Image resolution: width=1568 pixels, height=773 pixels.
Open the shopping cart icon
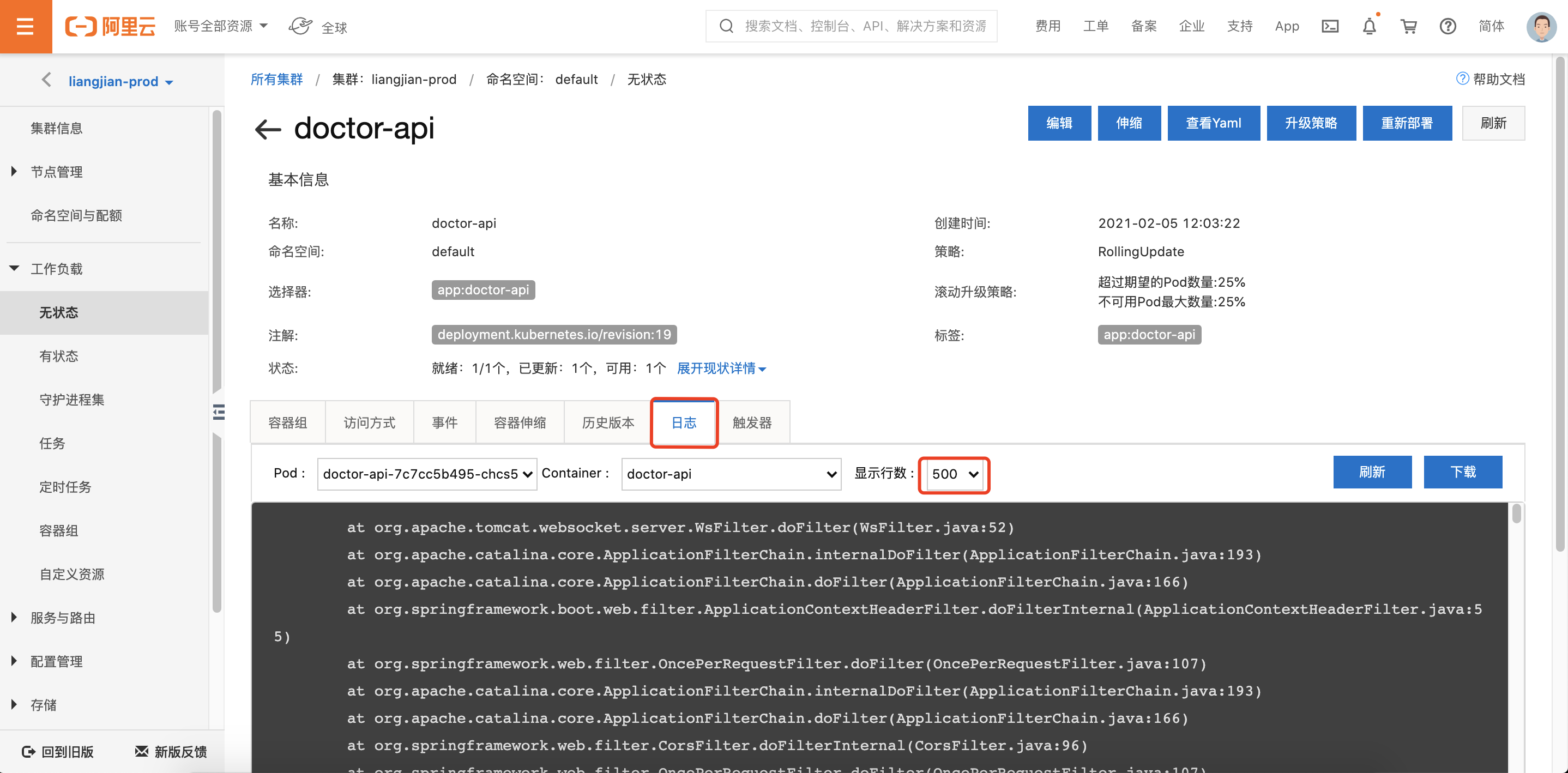click(1408, 26)
